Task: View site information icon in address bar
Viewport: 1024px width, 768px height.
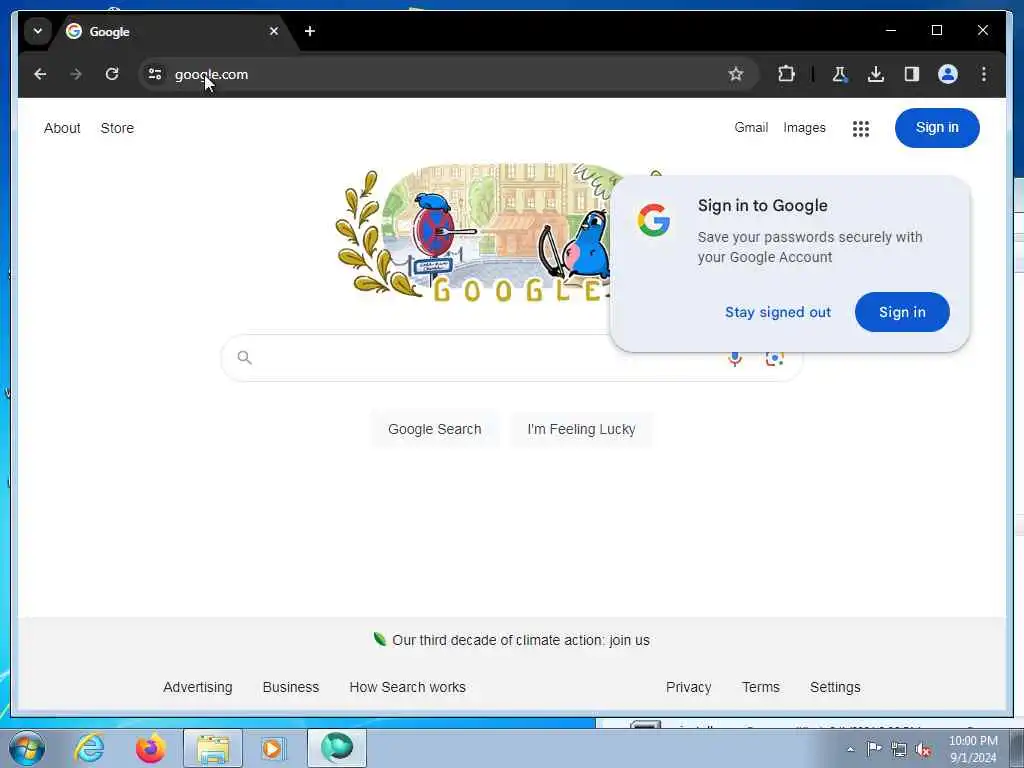Action: 155,74
